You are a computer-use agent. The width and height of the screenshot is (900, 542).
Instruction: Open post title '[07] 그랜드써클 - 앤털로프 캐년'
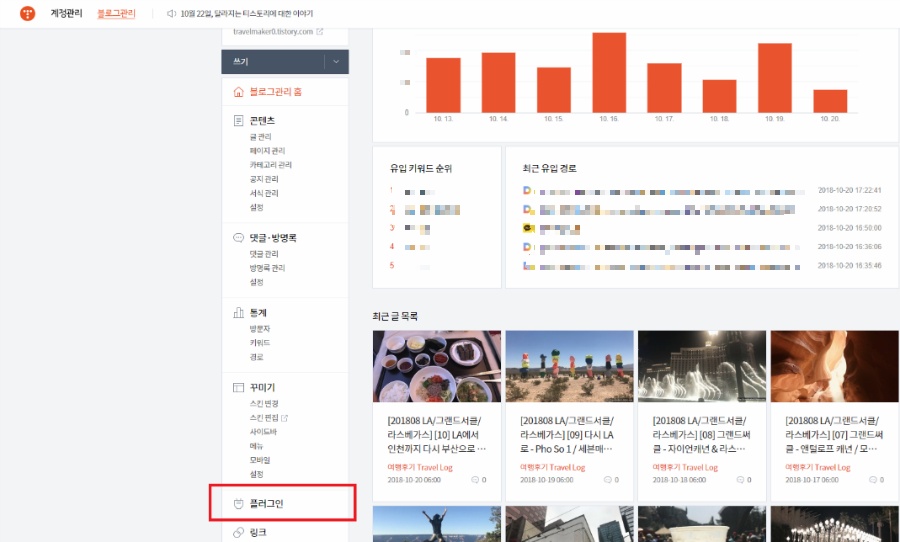834,435
